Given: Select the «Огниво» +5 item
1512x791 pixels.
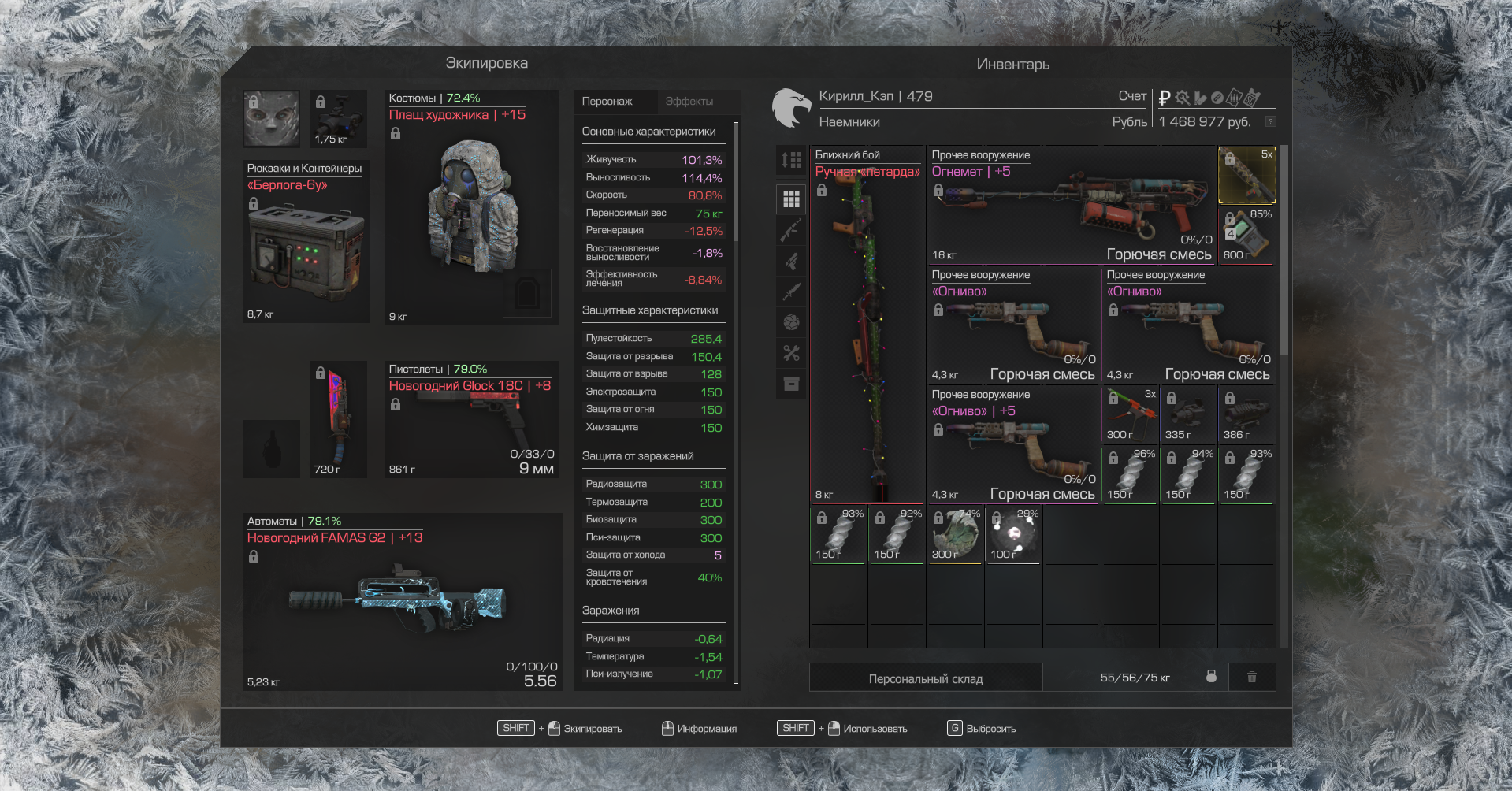Looking at the screenshot, I should click(x=1013, y=444).
